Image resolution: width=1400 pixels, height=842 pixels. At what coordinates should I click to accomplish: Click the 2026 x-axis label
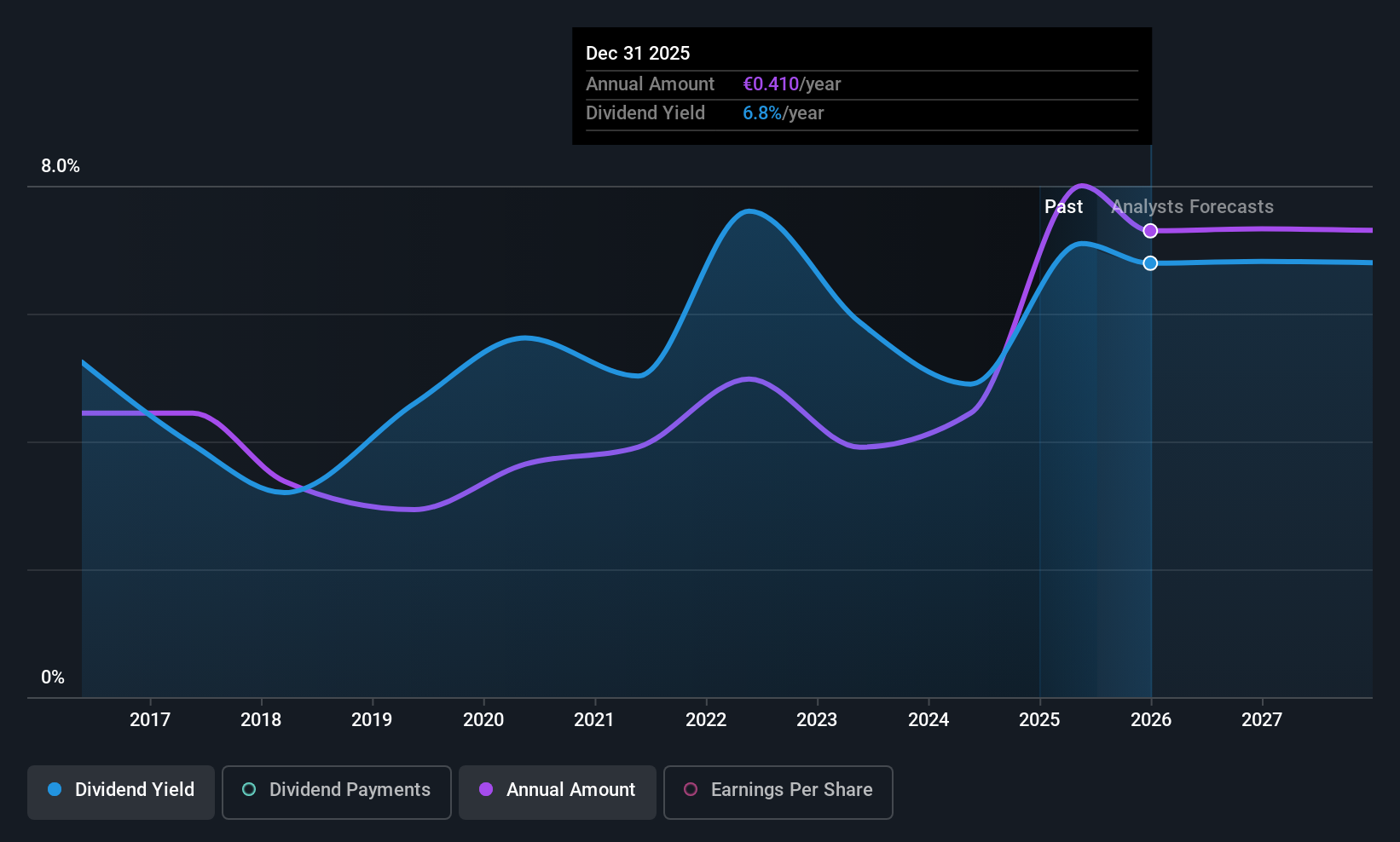[x=1151, y=720]
